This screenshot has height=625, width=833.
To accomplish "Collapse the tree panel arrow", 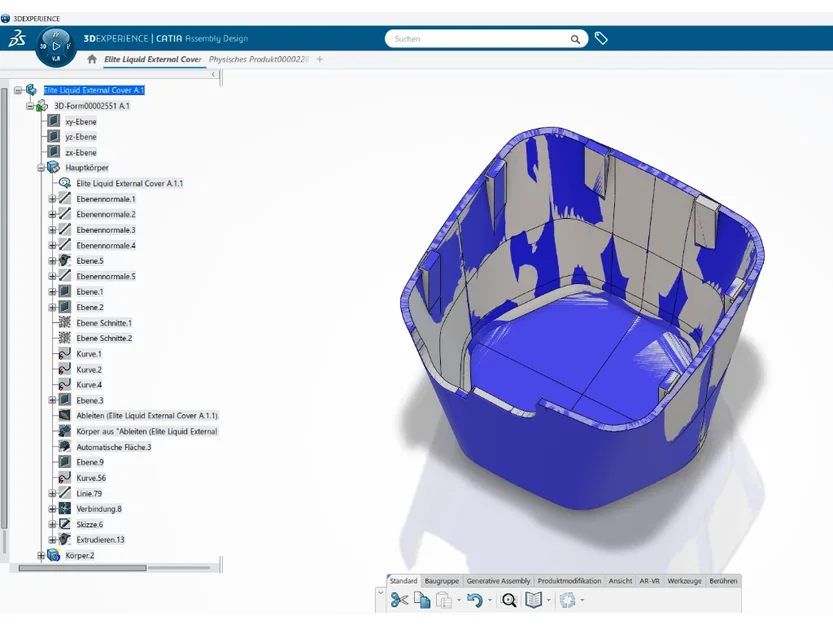I will point(213,74).
